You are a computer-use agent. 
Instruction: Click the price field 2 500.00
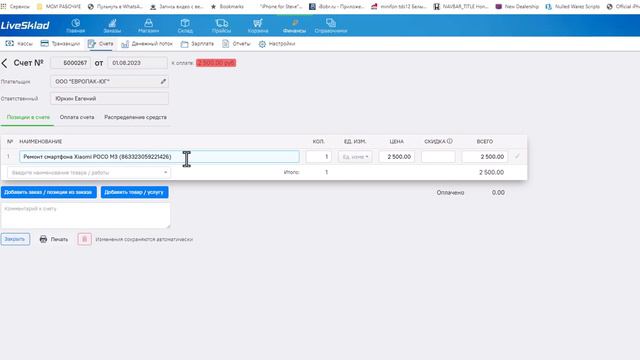coord(397,157)
